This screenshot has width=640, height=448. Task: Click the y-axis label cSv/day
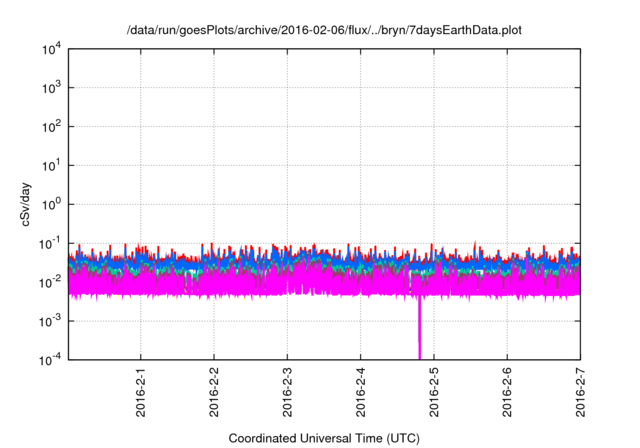(25, 205)
